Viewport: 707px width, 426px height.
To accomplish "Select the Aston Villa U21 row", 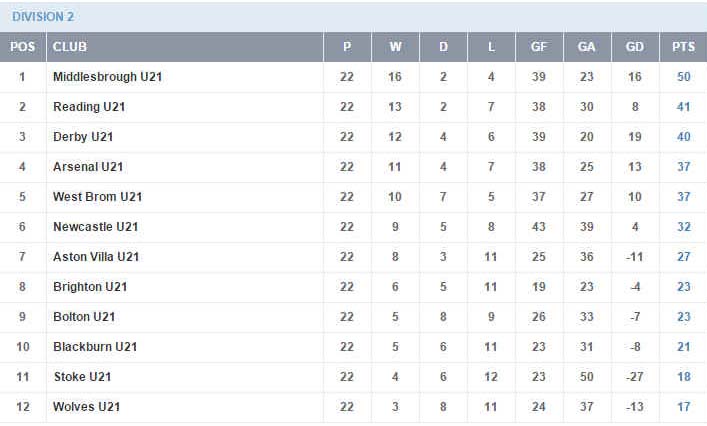I will pyautogui.click(x=96, y=257).
